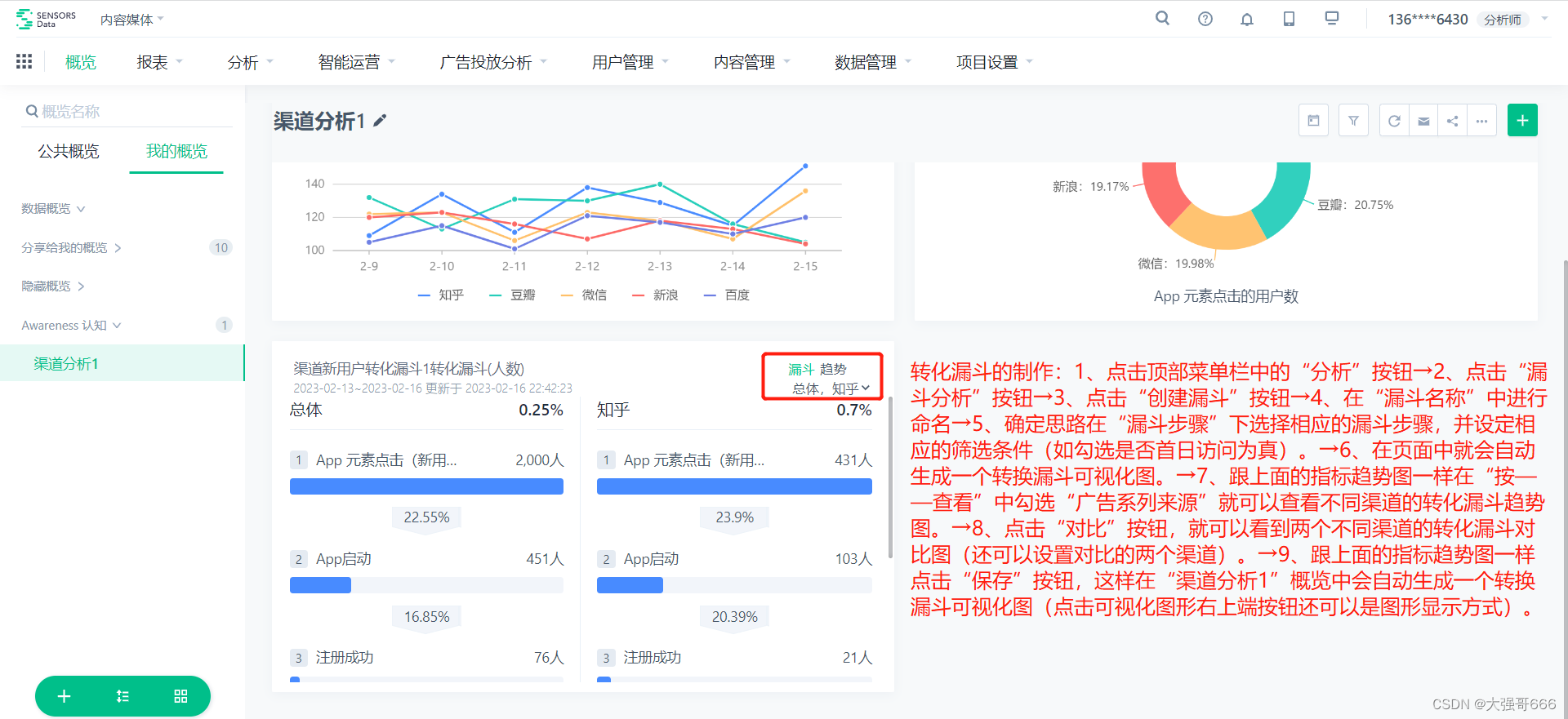The image size is (1568, 719).
Task: Expand the 分享给我的概览 sidebar group
Action: tap(72, 247)
